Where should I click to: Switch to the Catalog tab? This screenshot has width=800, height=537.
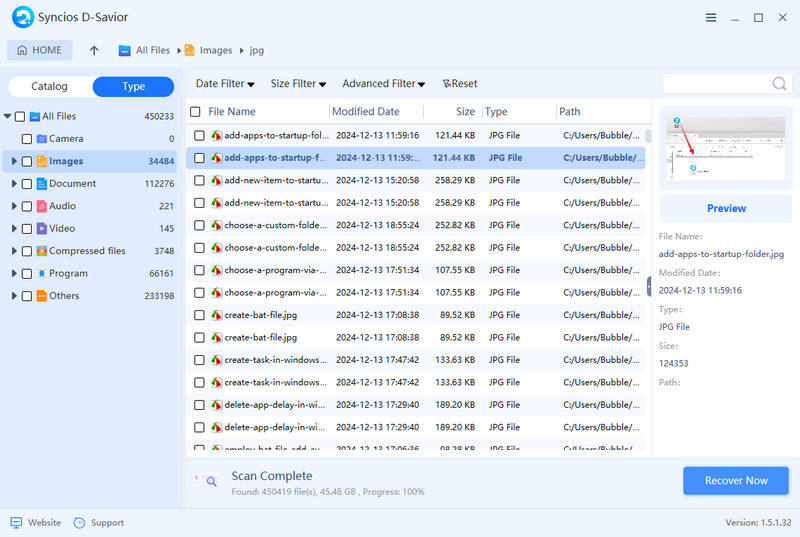pyautogui.click(x=50, y=87)
